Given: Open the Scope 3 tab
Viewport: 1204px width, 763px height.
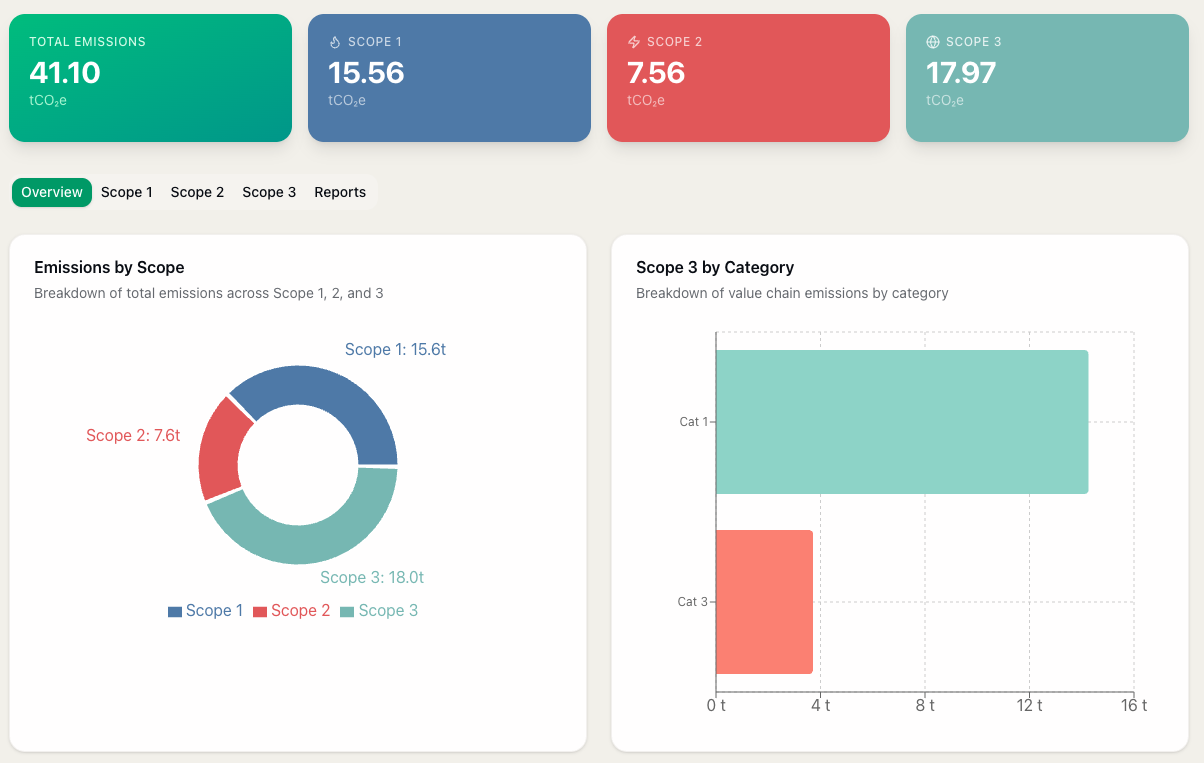Looking at the screenshot, I should pos(269,192).
